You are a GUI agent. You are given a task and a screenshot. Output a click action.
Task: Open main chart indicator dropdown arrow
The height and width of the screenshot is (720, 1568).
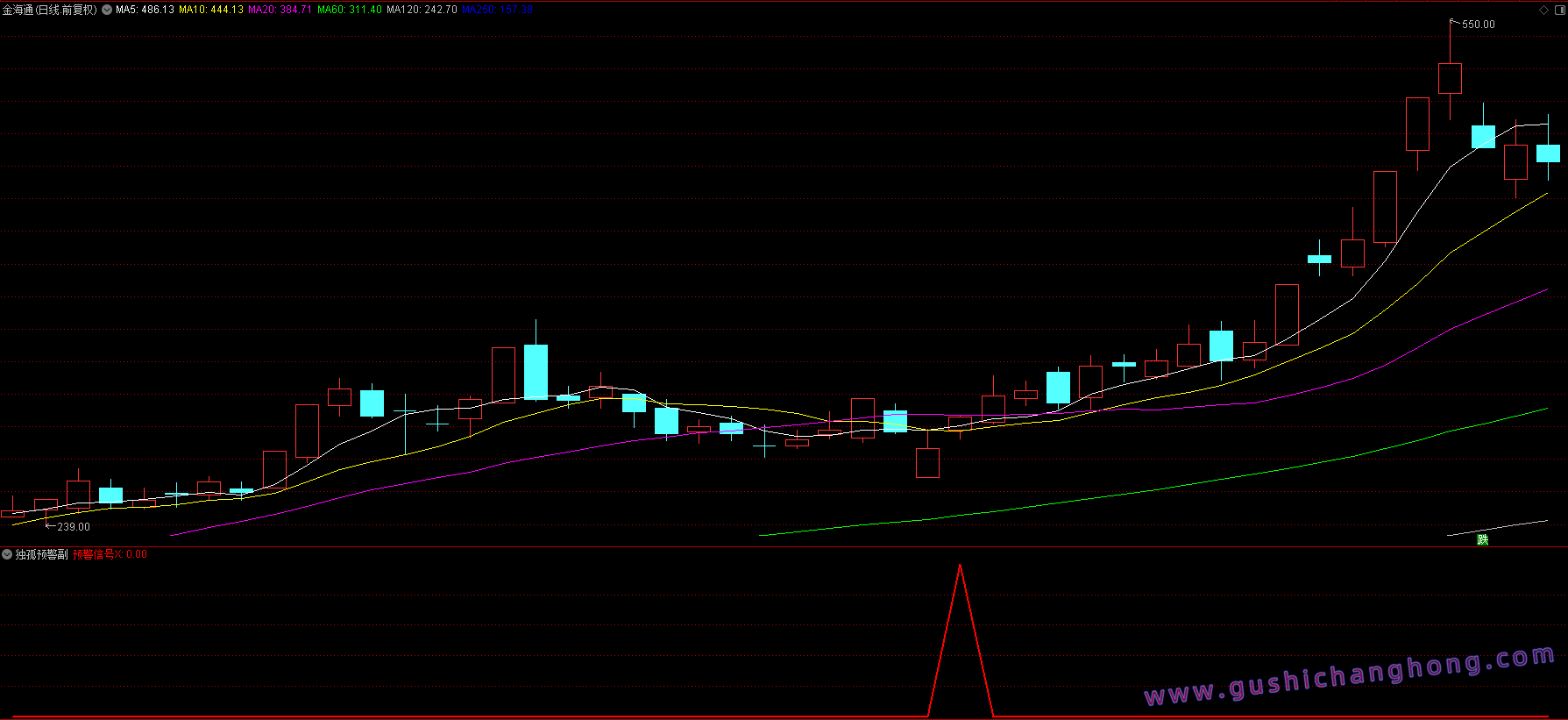click(x=107, y=10)
